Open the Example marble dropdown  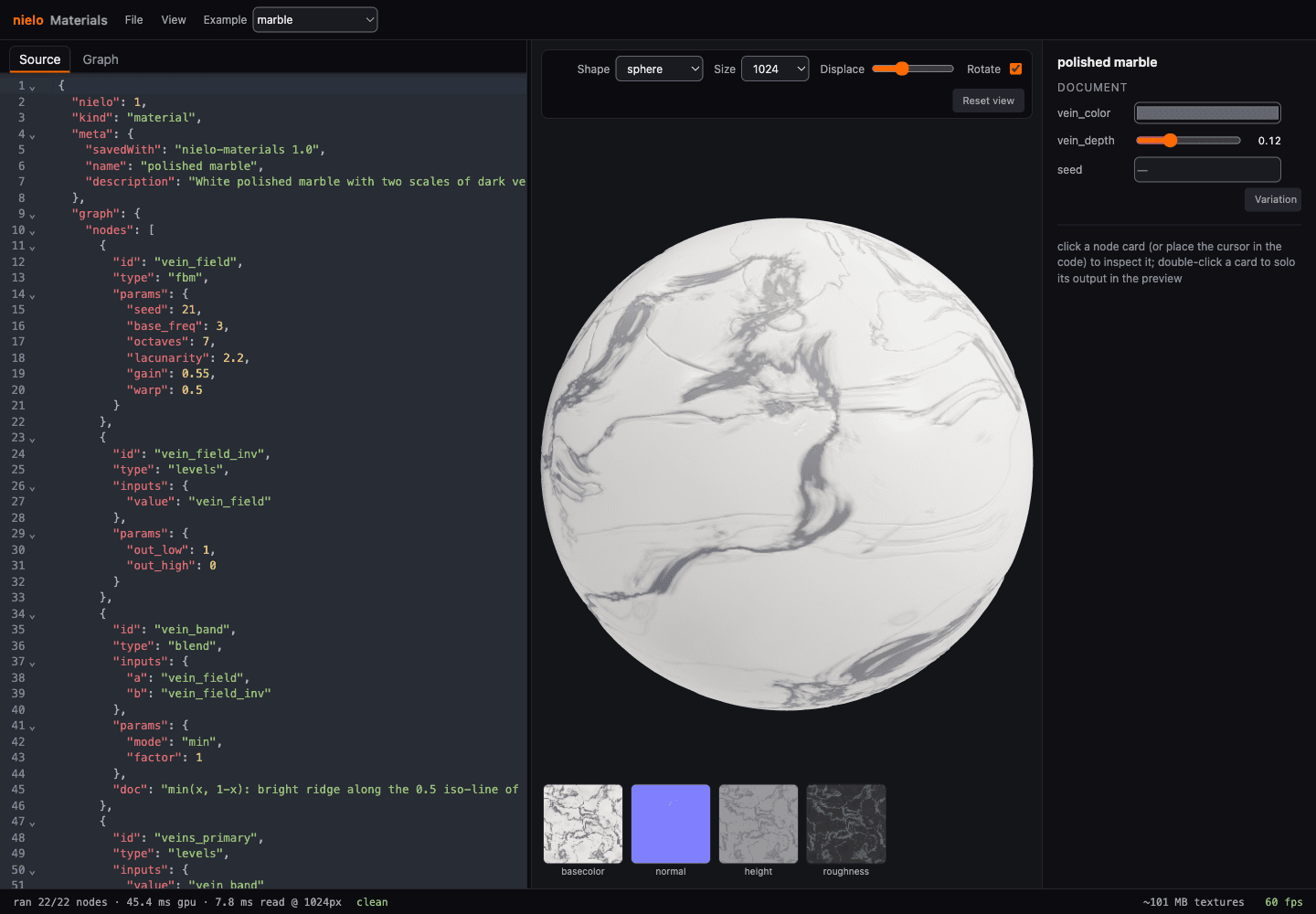click(315, 20)
